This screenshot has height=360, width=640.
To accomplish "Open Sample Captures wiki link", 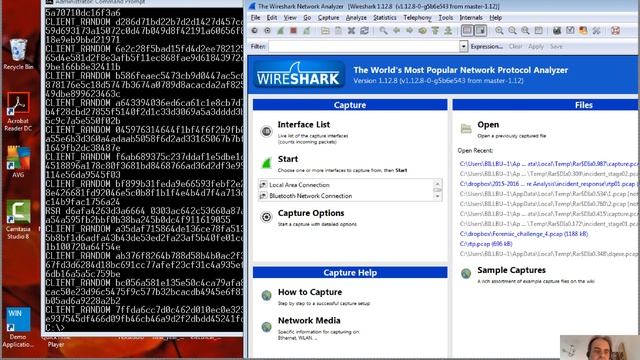I will [x=511, y=270].
